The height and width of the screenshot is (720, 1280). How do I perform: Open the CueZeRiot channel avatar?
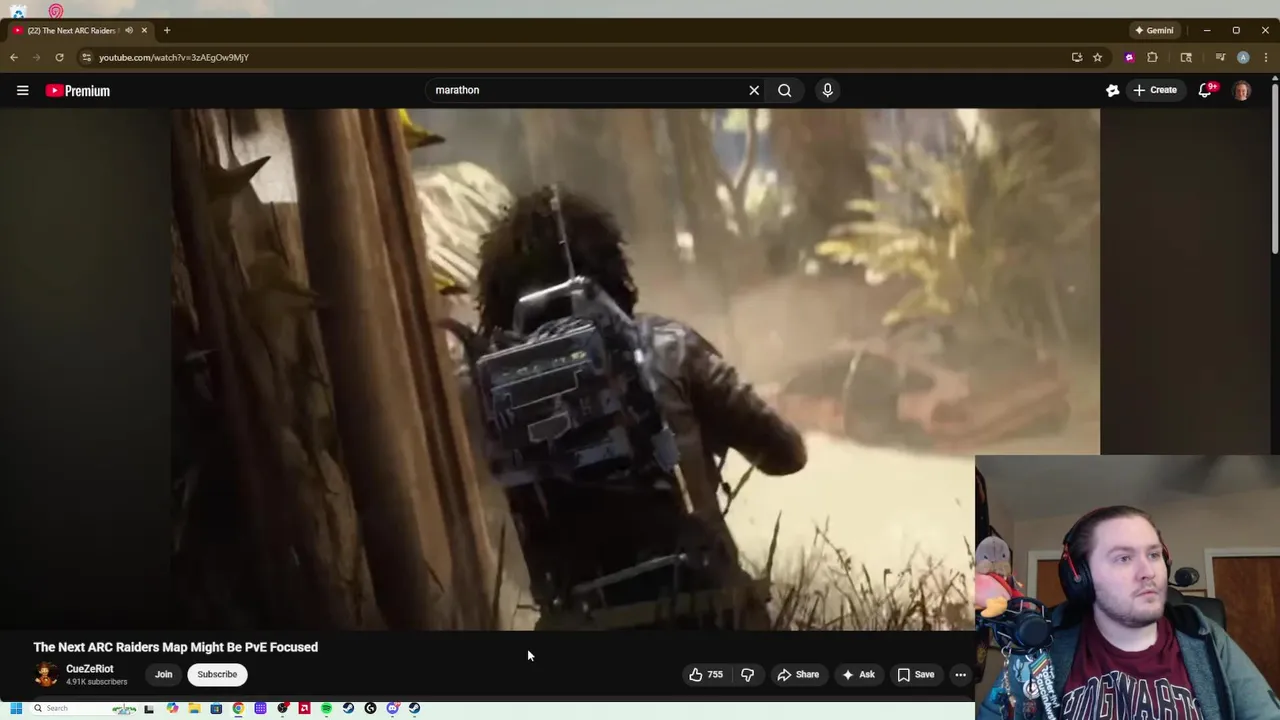(46, 675)
